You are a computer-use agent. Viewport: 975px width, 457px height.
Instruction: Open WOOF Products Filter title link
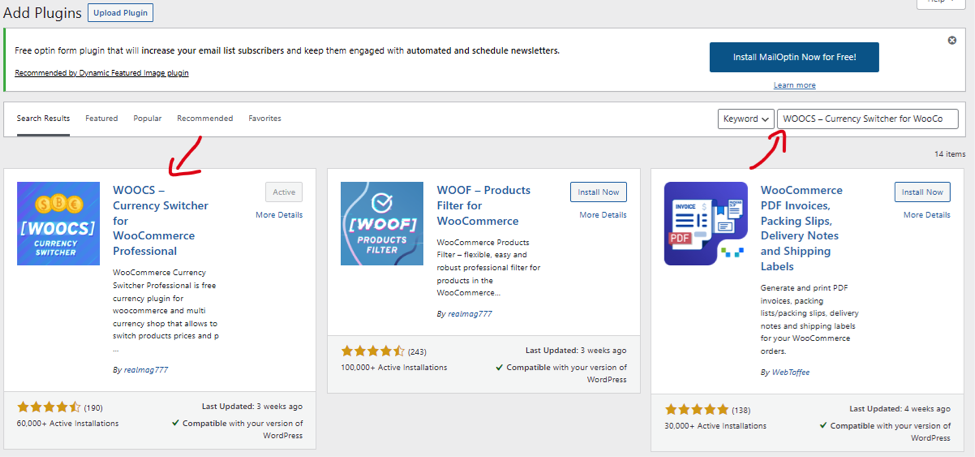[484, 205]
